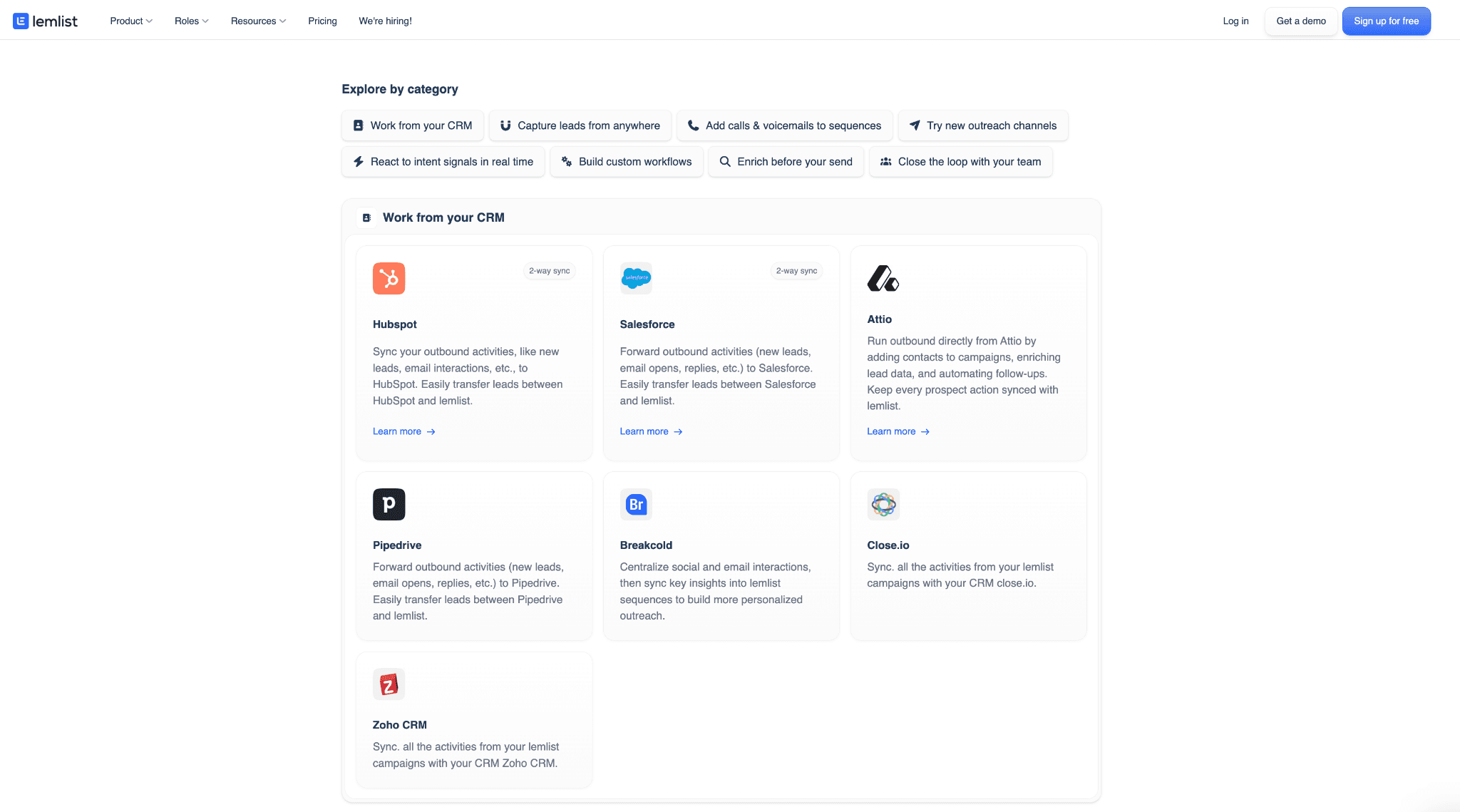Image resolution: width=1460 pixels, height=812 pixels.
Task: Click Log in
Action: click(1235, 21)
